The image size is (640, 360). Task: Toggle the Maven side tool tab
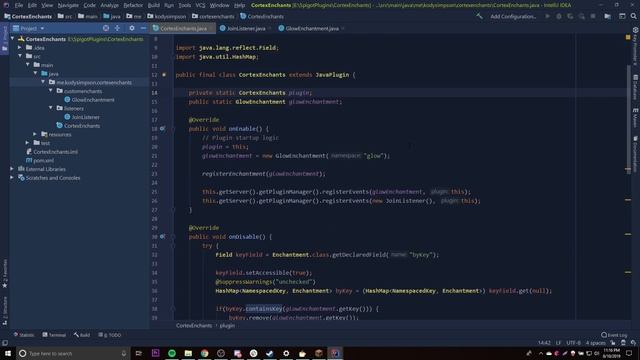click(x=636, y=118)
